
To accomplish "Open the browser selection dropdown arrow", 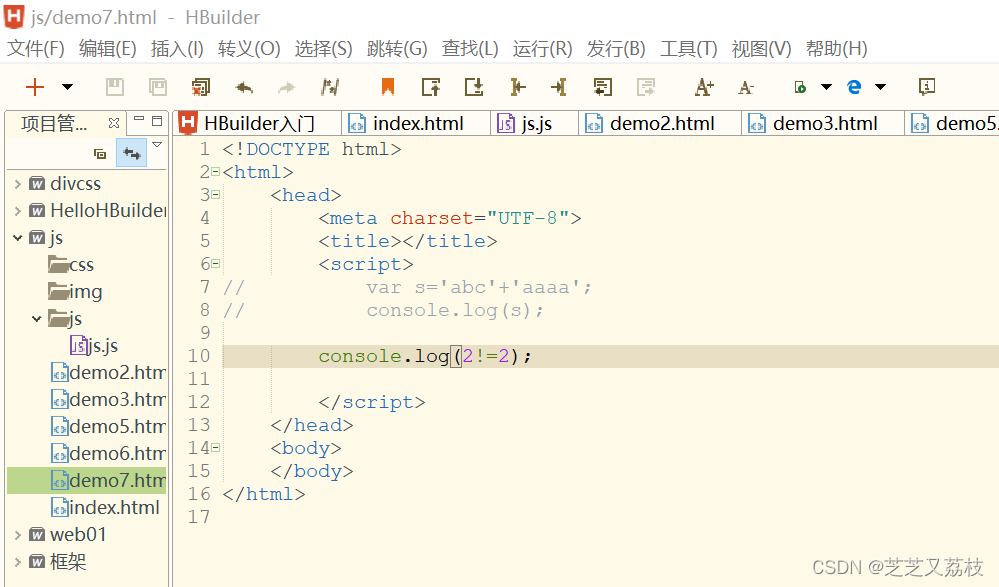I will [x=880, y=87].
